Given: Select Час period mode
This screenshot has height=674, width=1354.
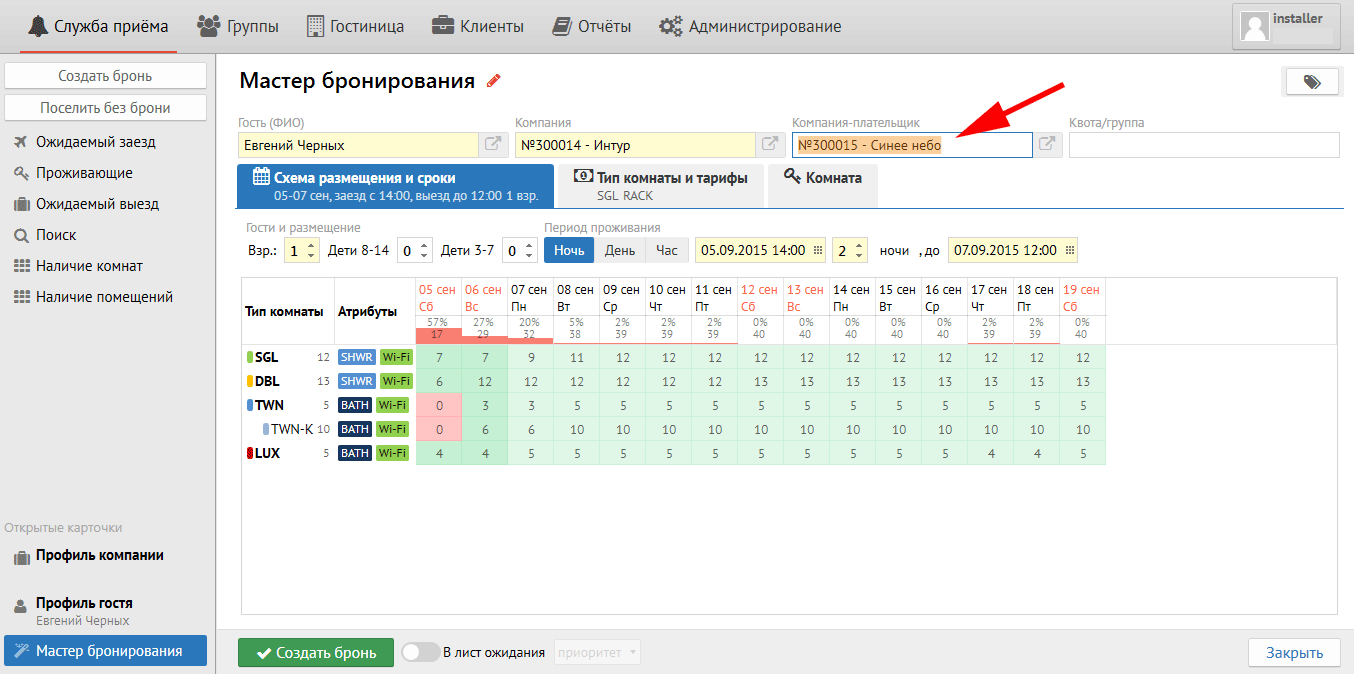Looking at the screenshot, I should (666, 251).
